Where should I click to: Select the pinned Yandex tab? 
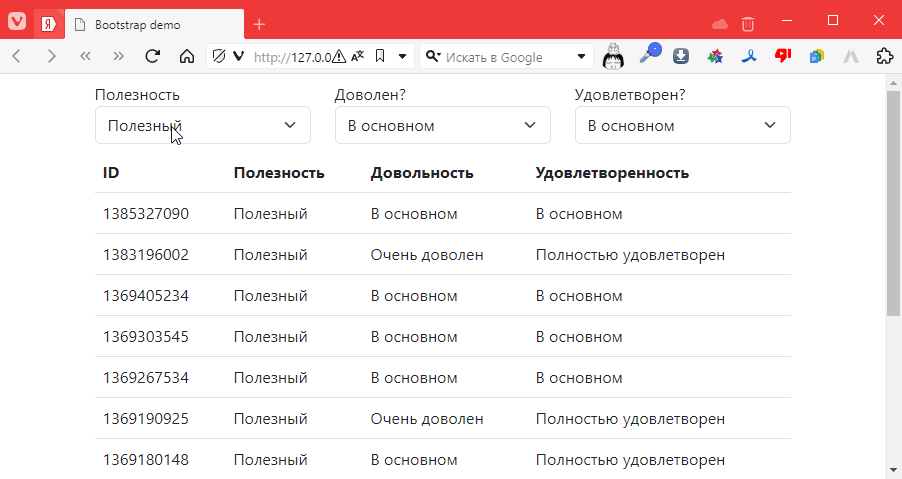[x=47, y=24]
